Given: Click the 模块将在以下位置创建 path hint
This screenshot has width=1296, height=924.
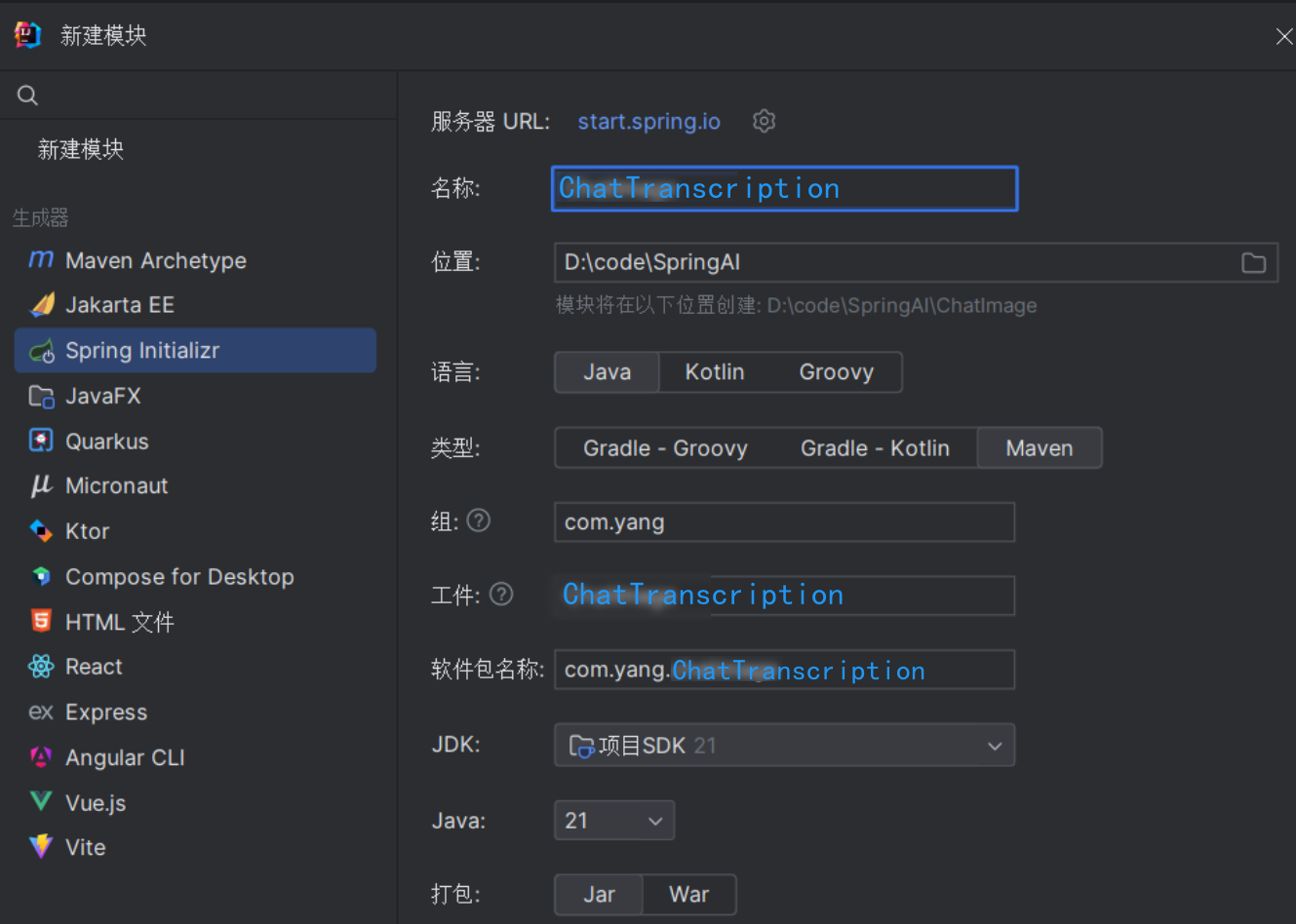Looking at the screenshot, I should click(x=796, y=305).
